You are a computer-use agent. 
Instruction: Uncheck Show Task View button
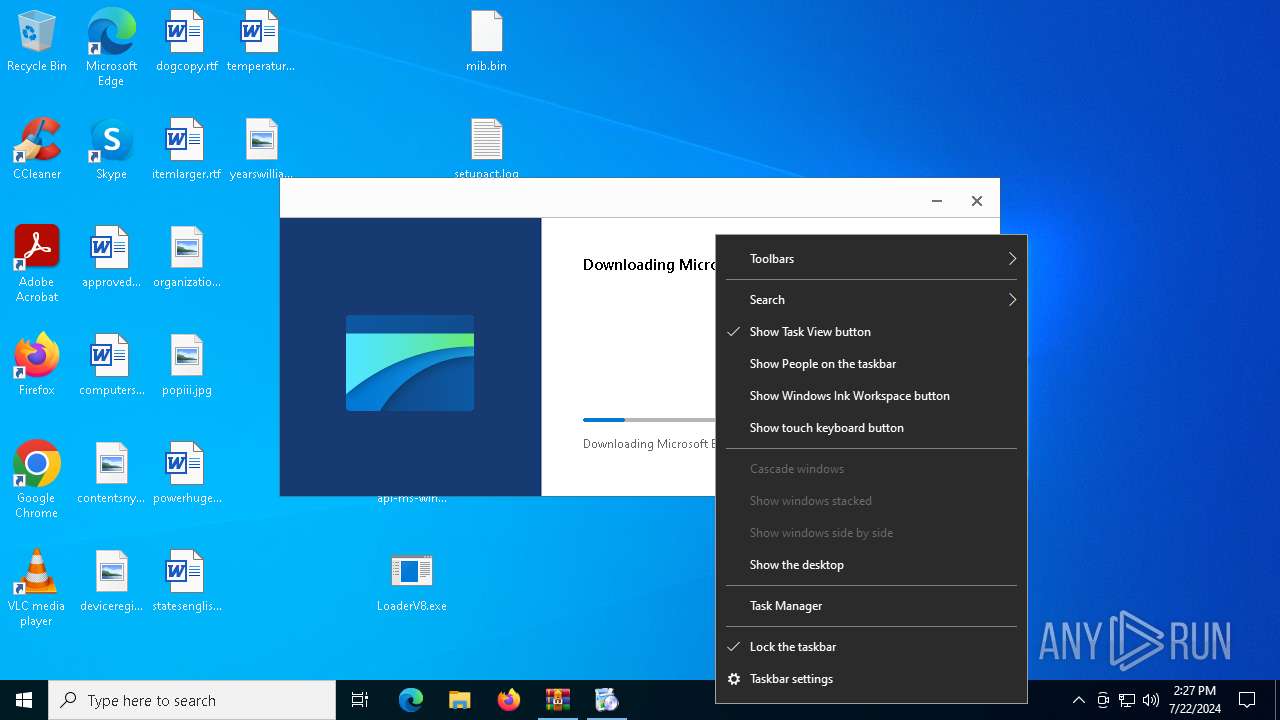(x=871, y=332)
